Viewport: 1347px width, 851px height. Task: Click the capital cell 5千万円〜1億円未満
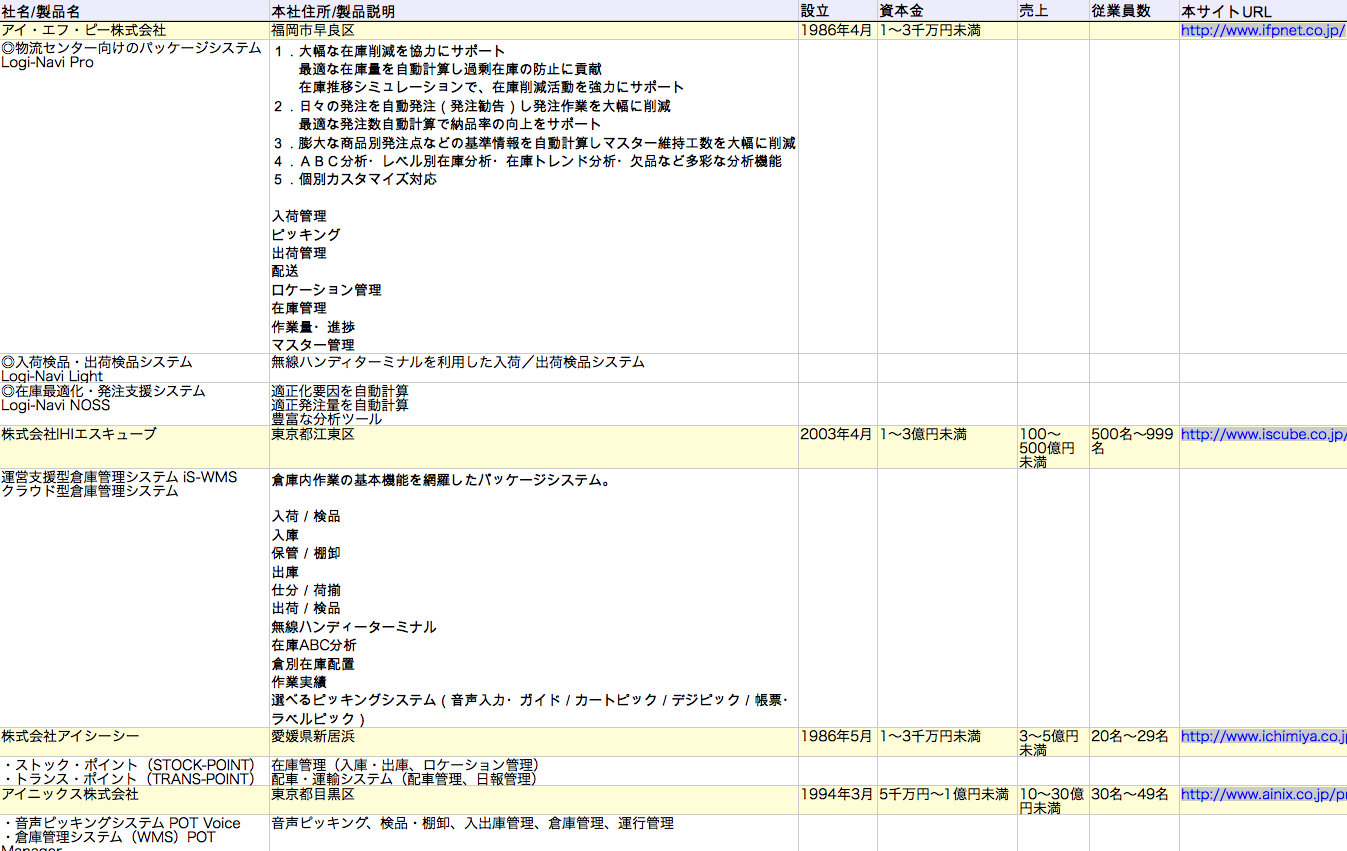pyautogui.click(x=947, y=800)
